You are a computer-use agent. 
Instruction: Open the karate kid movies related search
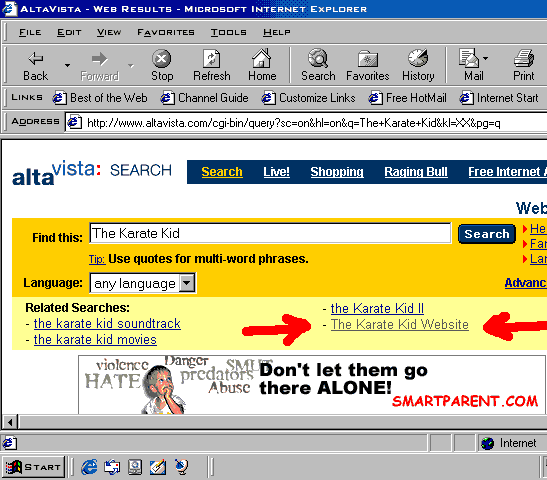95,340
